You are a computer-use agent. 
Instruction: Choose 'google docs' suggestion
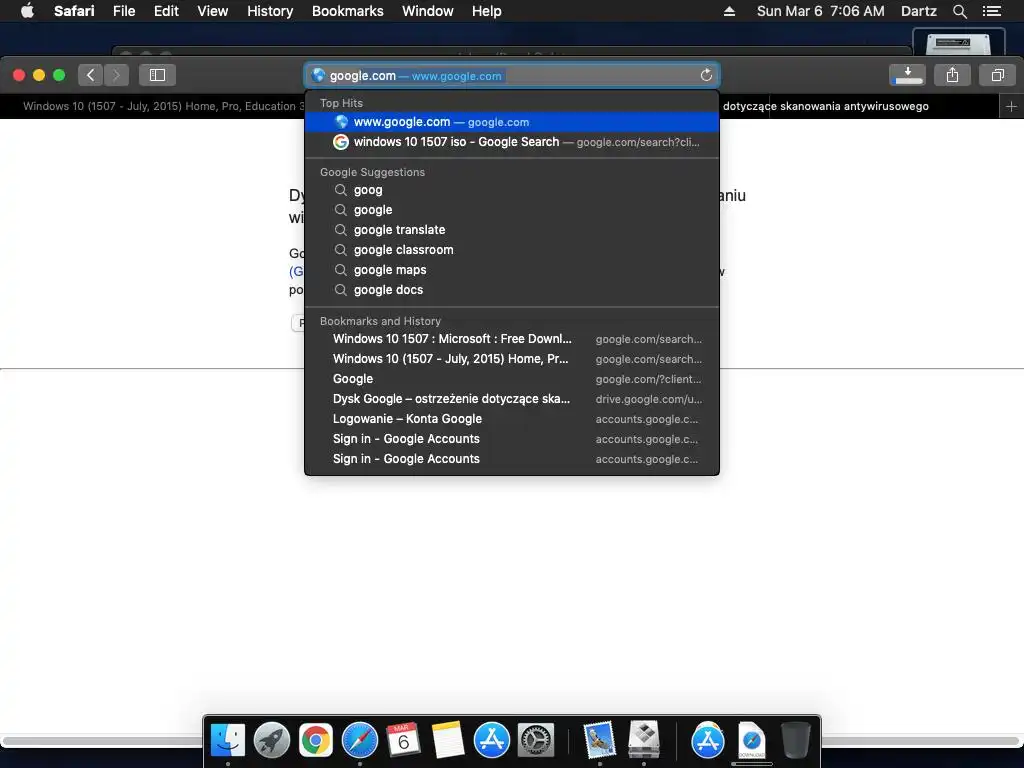click(512, 290)
